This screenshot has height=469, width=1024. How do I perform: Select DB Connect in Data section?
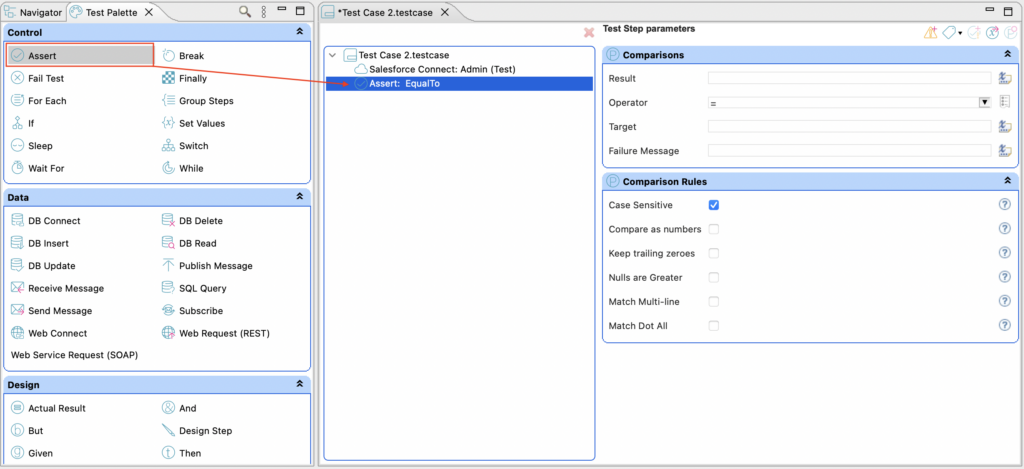46,221
